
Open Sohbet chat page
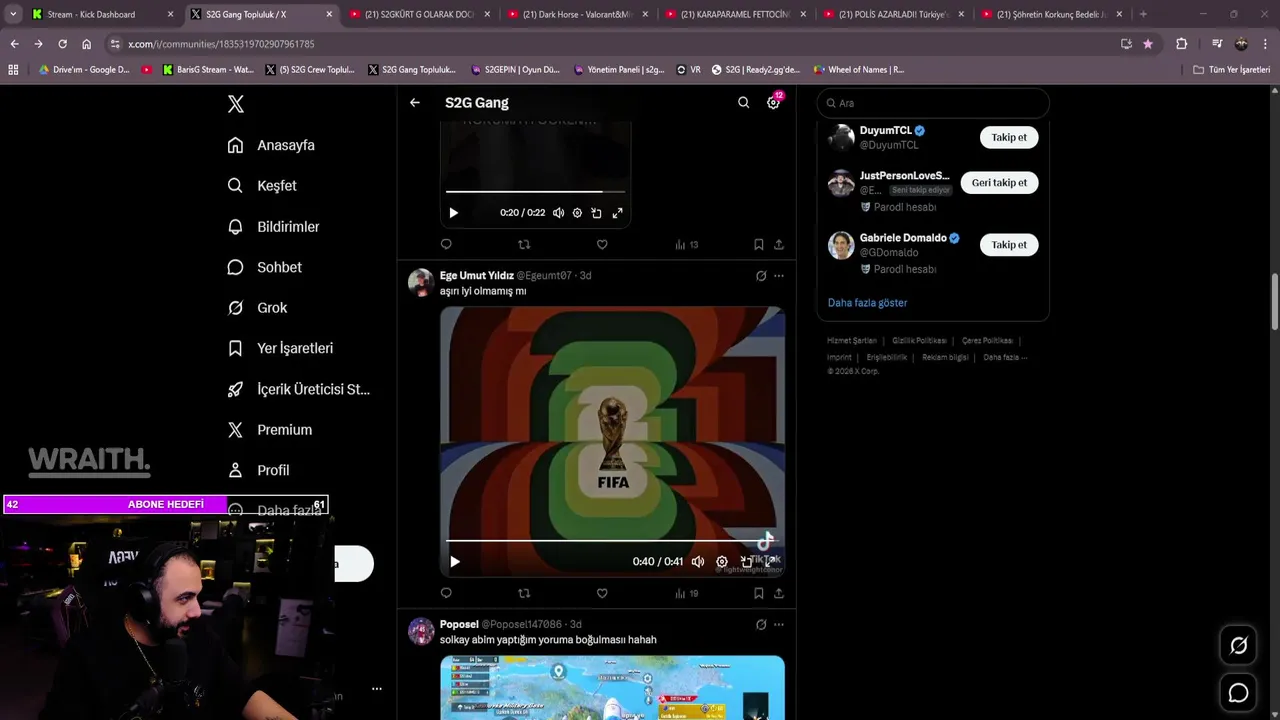[264, 267]
